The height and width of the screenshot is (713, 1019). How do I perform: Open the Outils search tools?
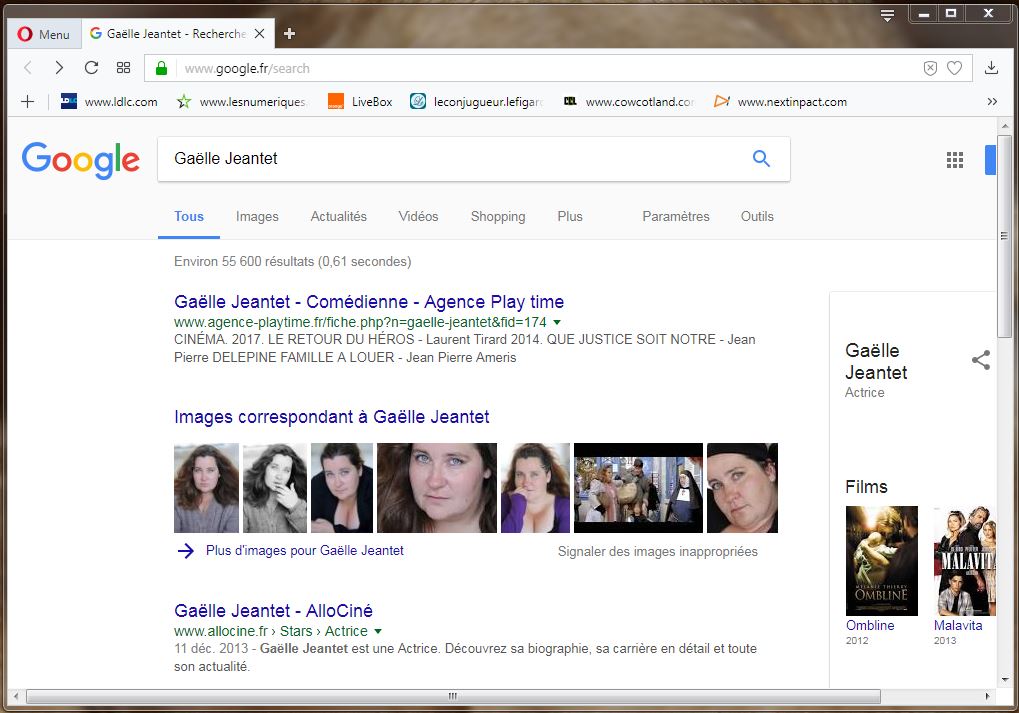point(757,216)
